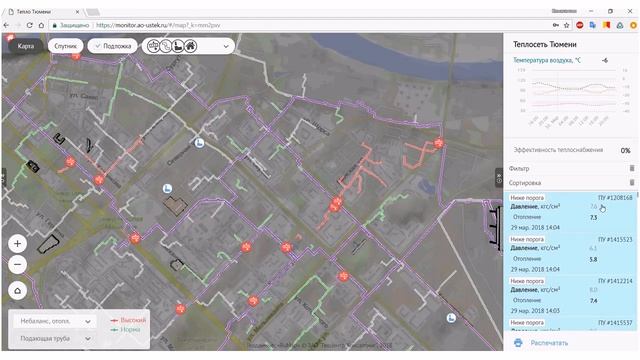Toggle the boiler layer icon in the map toolbar
Viewport: 640px width, 360px height.
pyautogui.click(x=178, y=46)
